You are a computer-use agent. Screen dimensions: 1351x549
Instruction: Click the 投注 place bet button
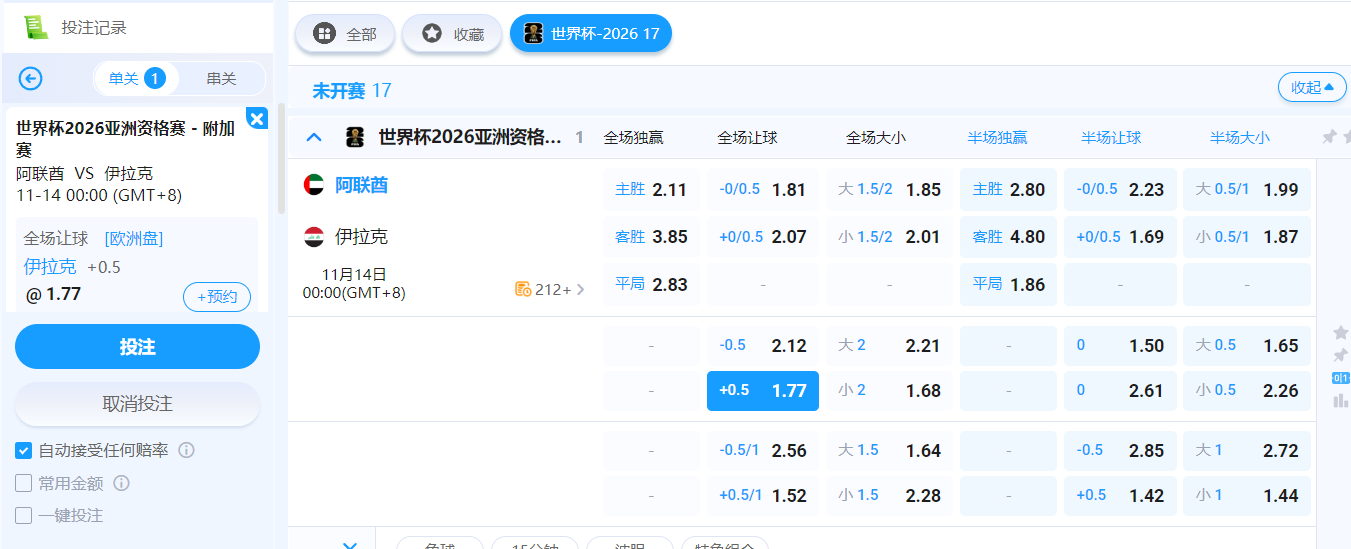(137, 347)
